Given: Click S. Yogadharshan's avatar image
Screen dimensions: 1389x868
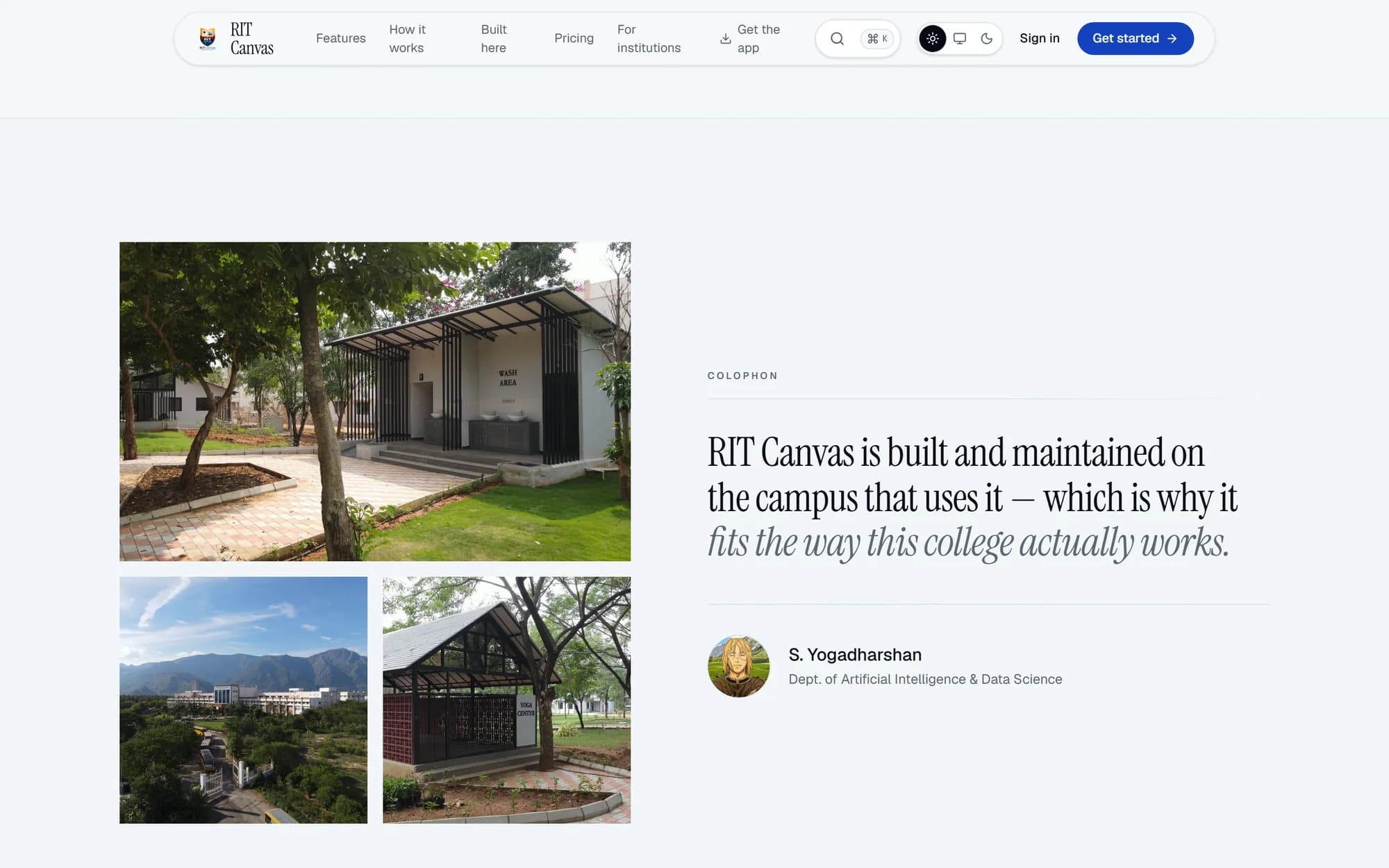Looking at the screenshot, I should pyautogui.click(x=738, y=666).
